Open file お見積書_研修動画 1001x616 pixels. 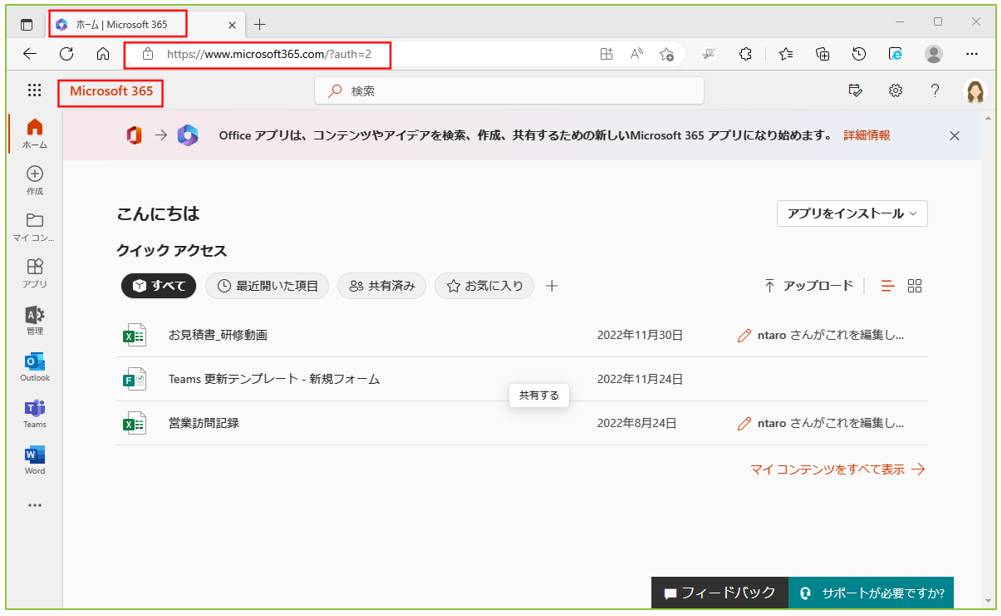[x=218, y=335]
